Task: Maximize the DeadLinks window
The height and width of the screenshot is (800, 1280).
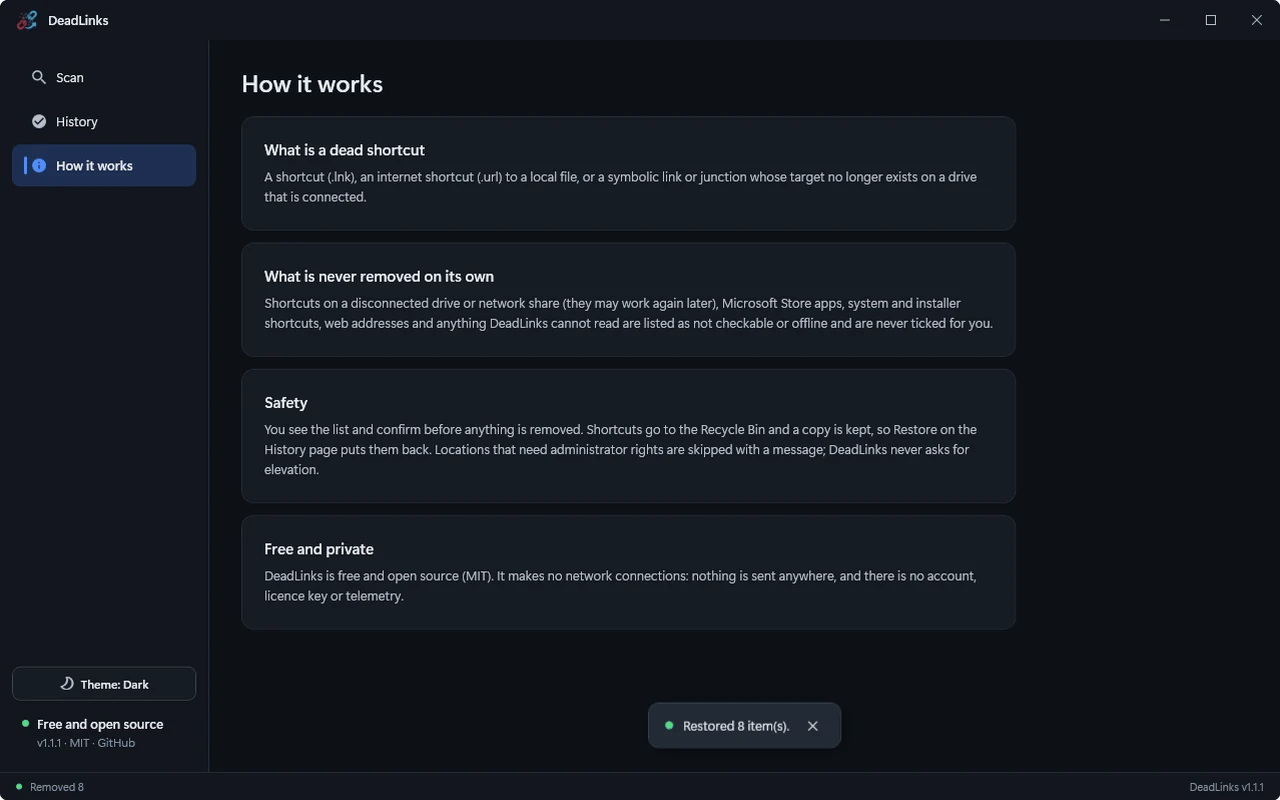Action: coord(1211,20)
